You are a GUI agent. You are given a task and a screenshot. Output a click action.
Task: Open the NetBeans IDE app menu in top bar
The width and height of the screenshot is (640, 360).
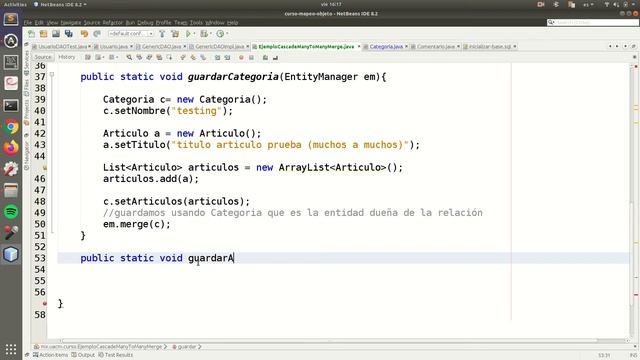pos(60,4)
